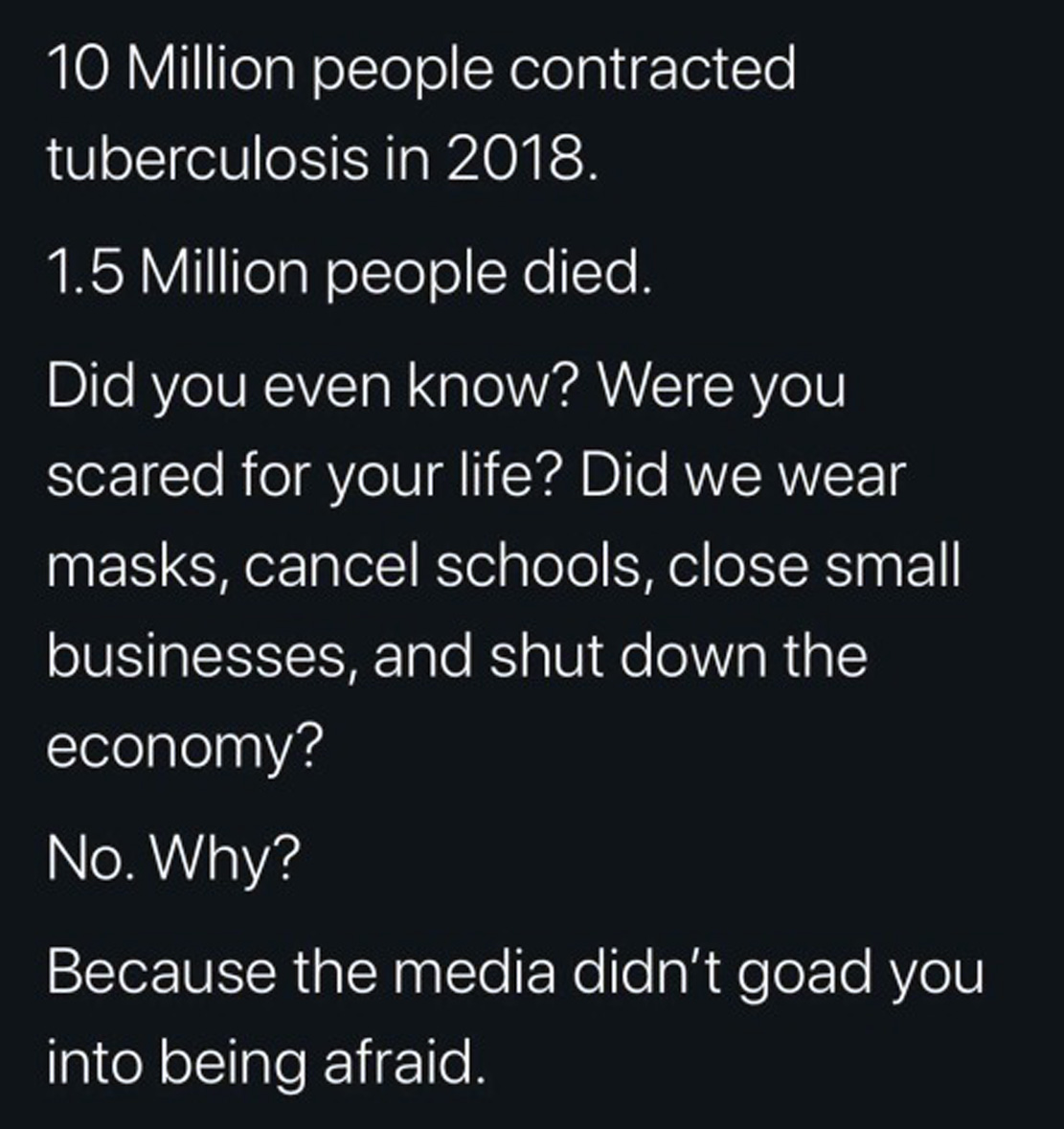Screen dimensions: 1064x1129
Task: Click the words 'Did we wear'
Action: (743, 476)
